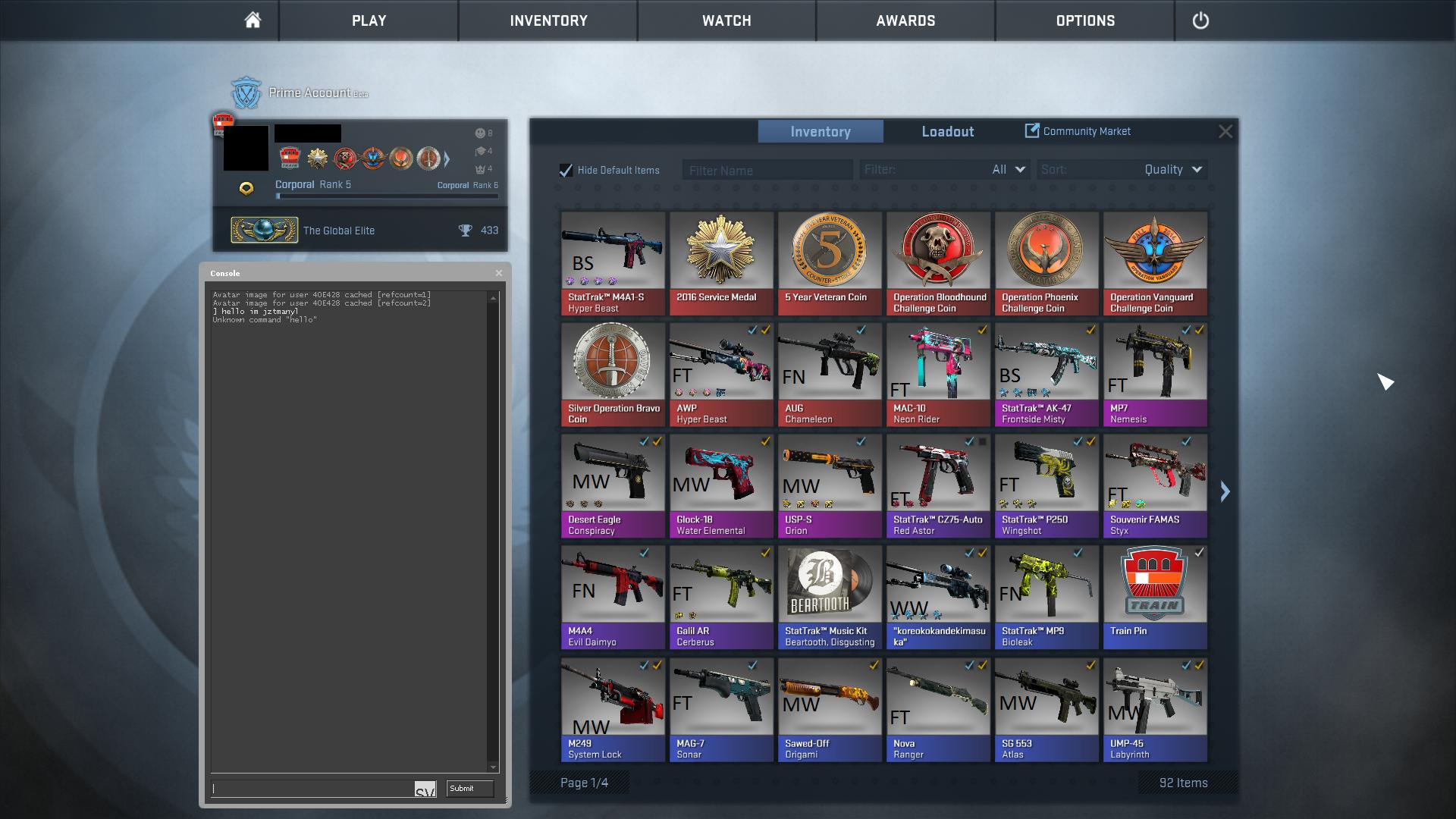Click The Global Elite rank badge

click(264, 231)
